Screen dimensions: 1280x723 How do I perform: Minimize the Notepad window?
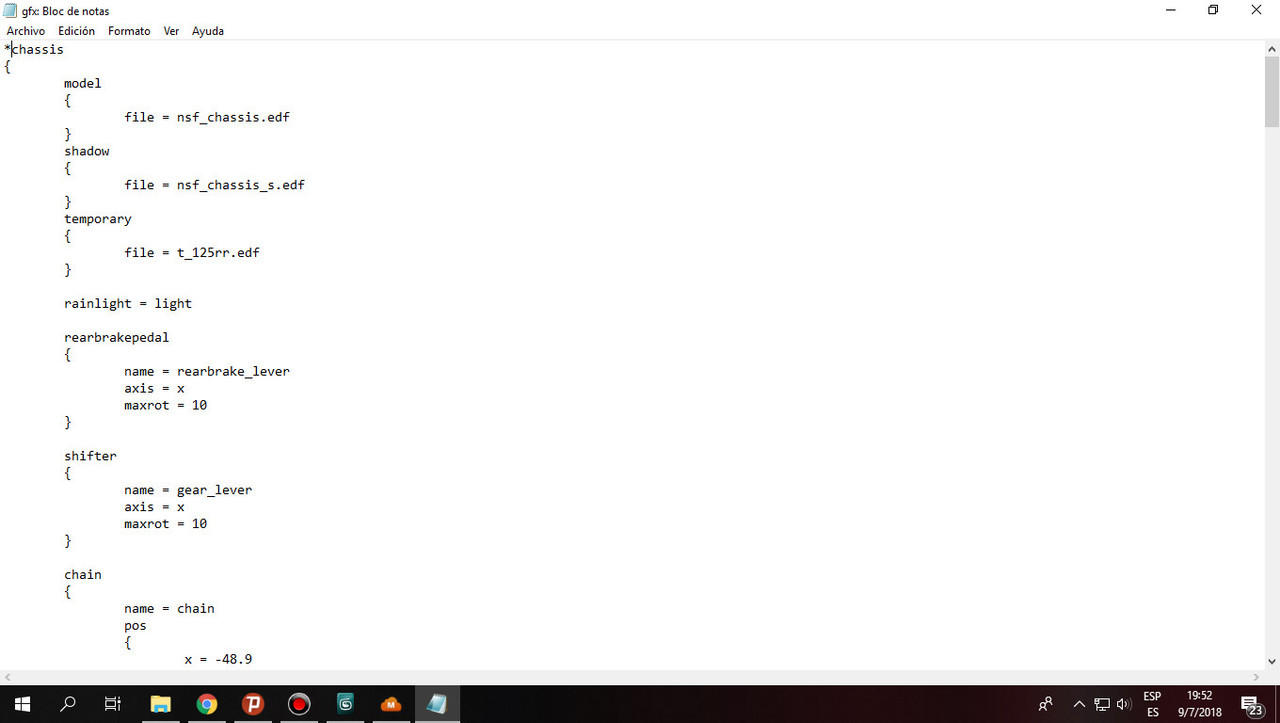click(1170, 10)
